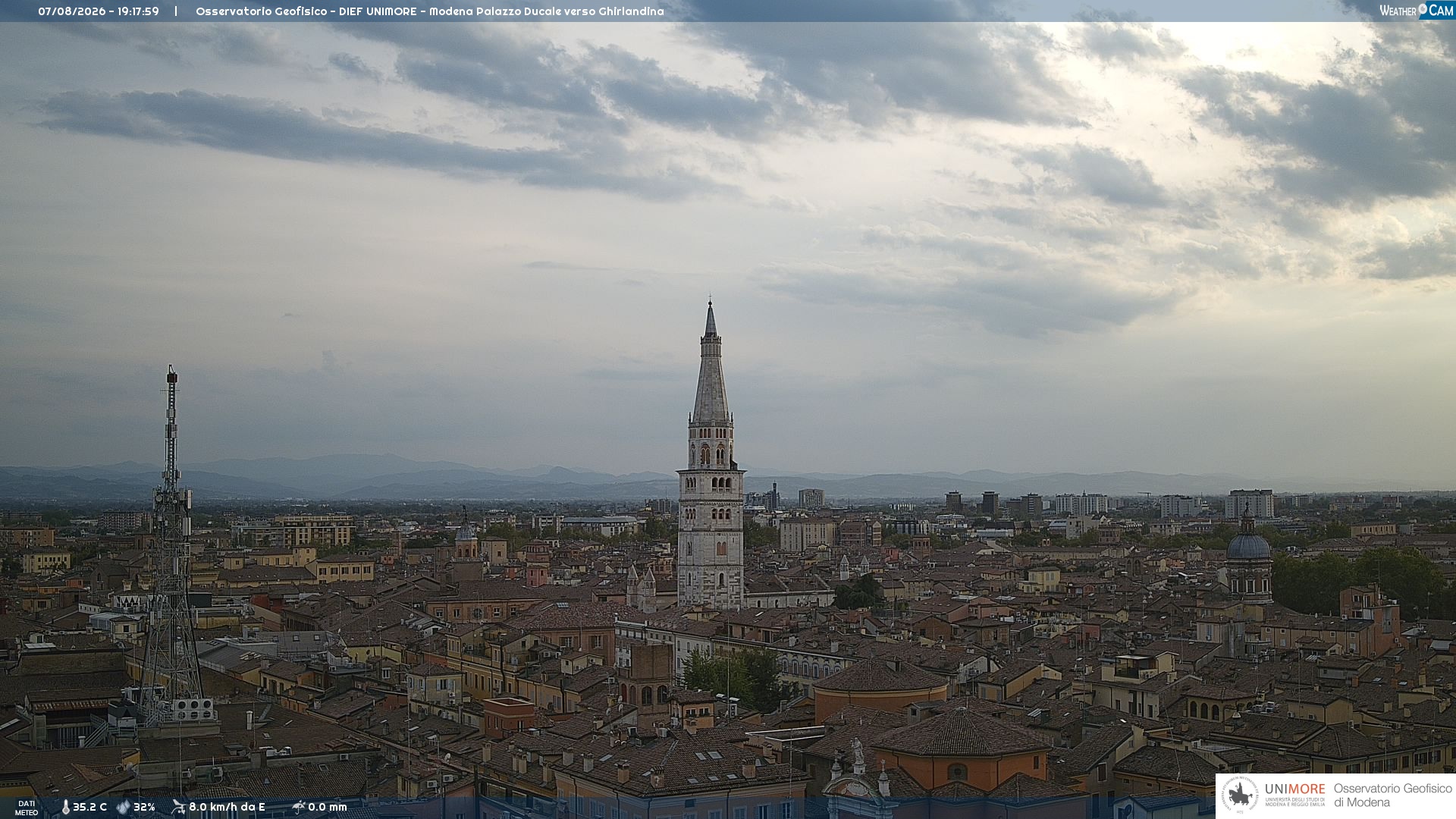This screenshot has height=819, width=1456.
Task: Click the Osservatorio Geofisico DIEF UNIMORE camera title
Action: 430,11
